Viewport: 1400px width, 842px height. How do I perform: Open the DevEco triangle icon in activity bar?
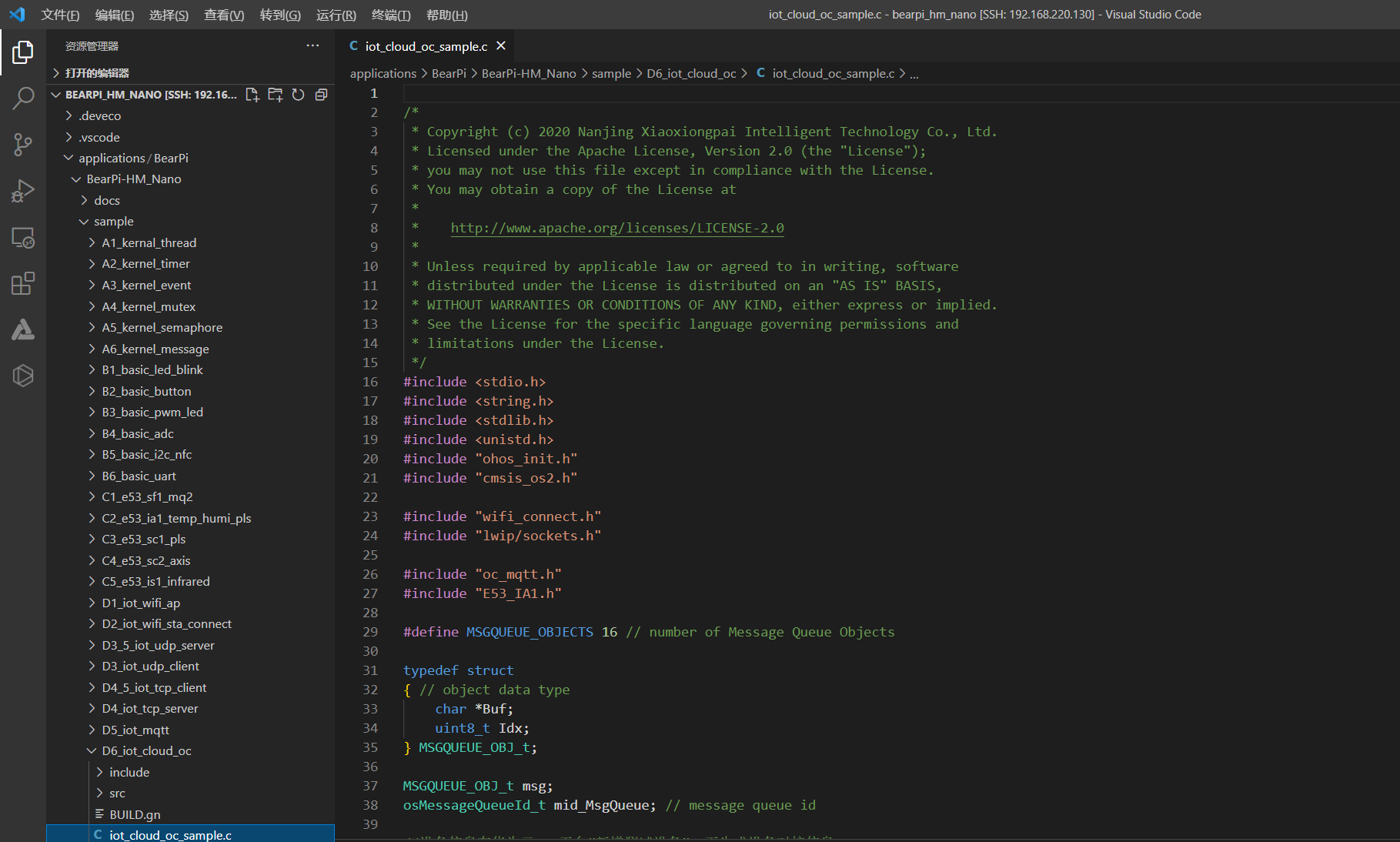23,329
